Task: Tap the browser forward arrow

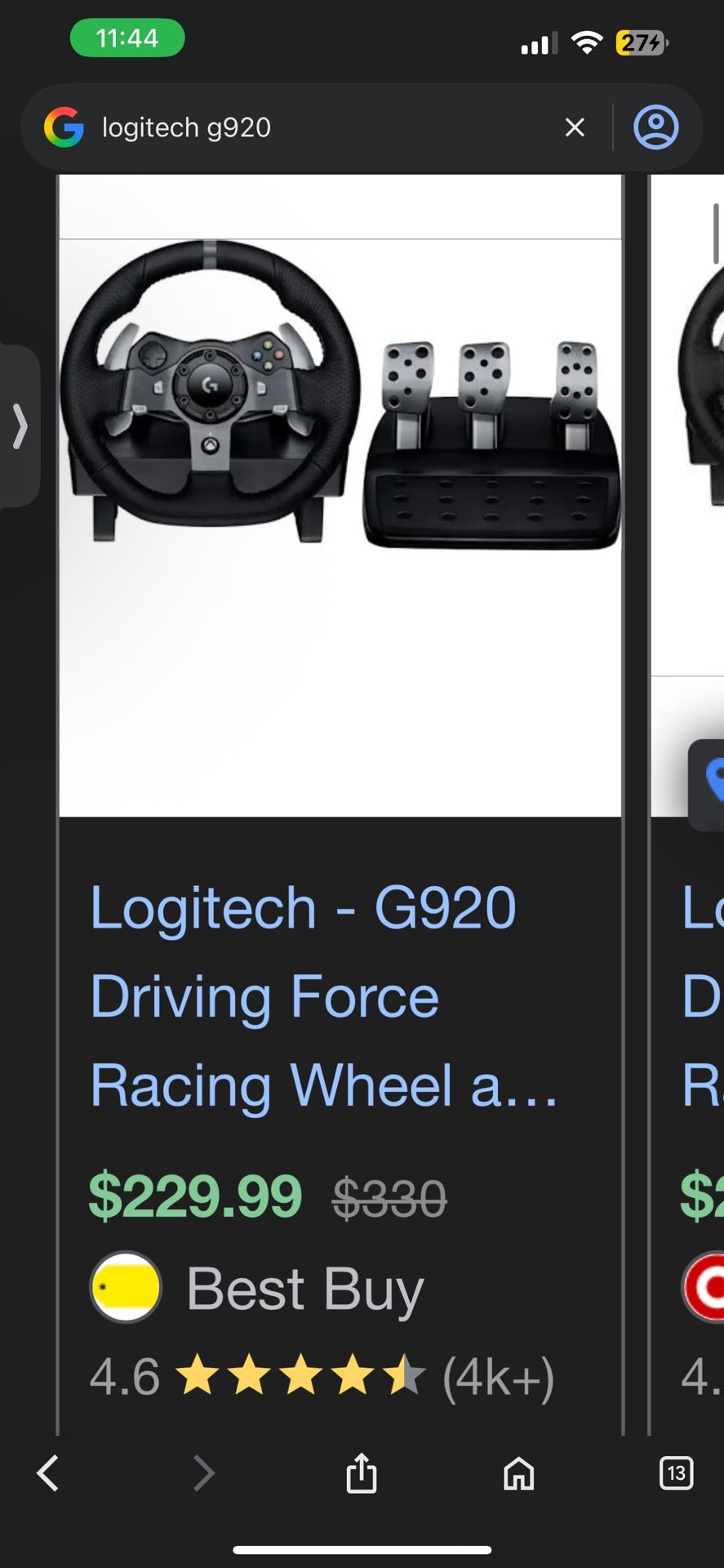Action: (203, 1473)
